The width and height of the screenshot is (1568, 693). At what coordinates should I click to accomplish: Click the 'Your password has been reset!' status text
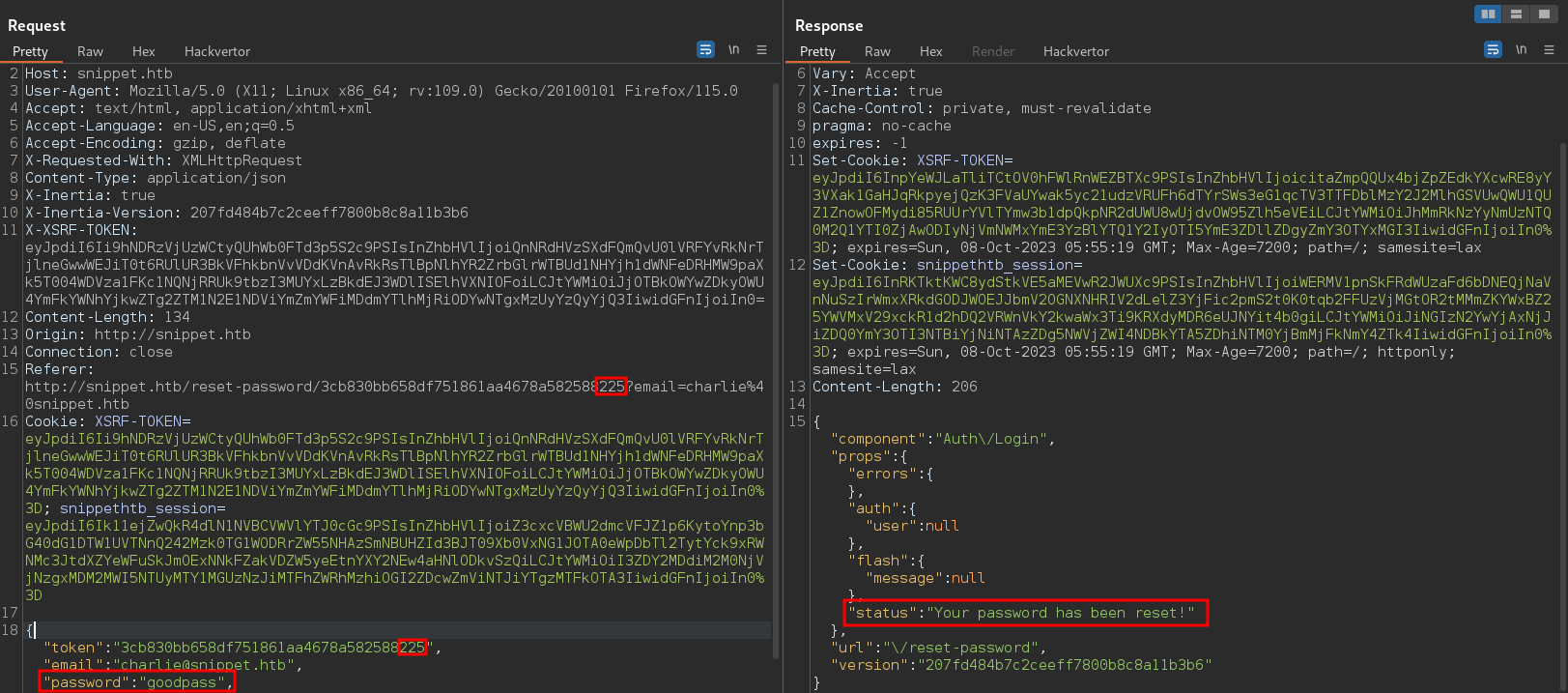coord(1059,613)
